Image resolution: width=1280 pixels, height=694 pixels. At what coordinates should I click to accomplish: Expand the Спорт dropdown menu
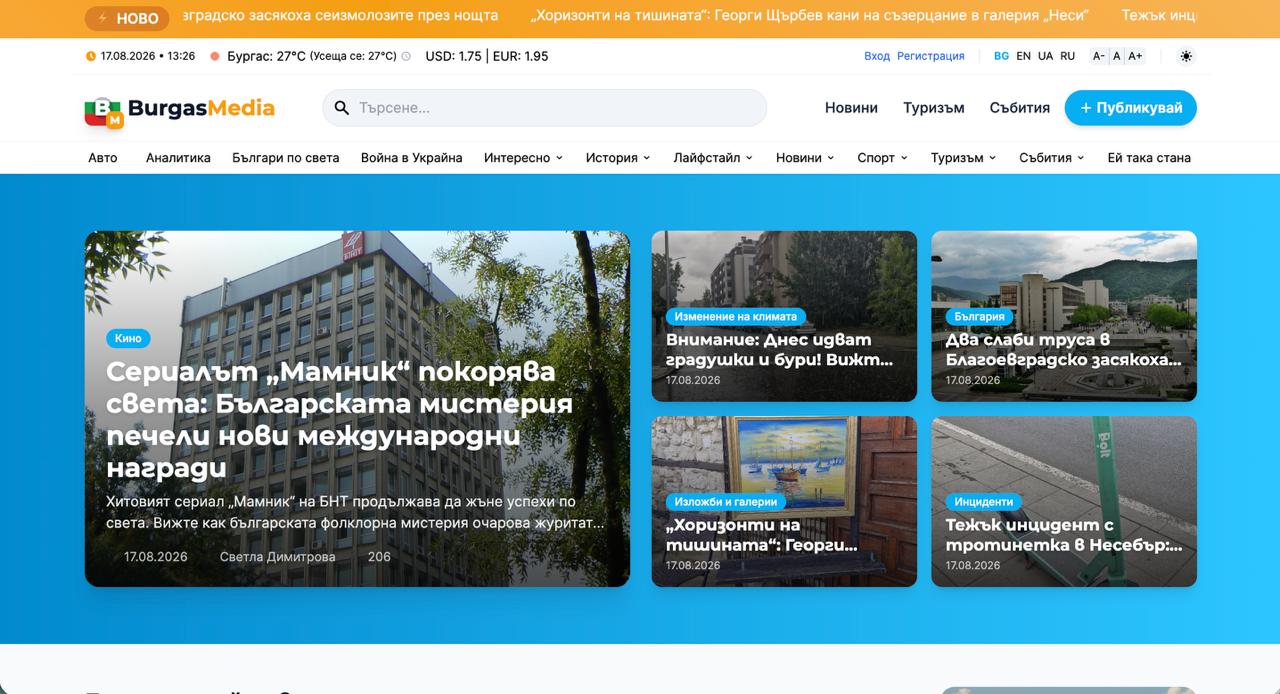(x=882, y=158)
